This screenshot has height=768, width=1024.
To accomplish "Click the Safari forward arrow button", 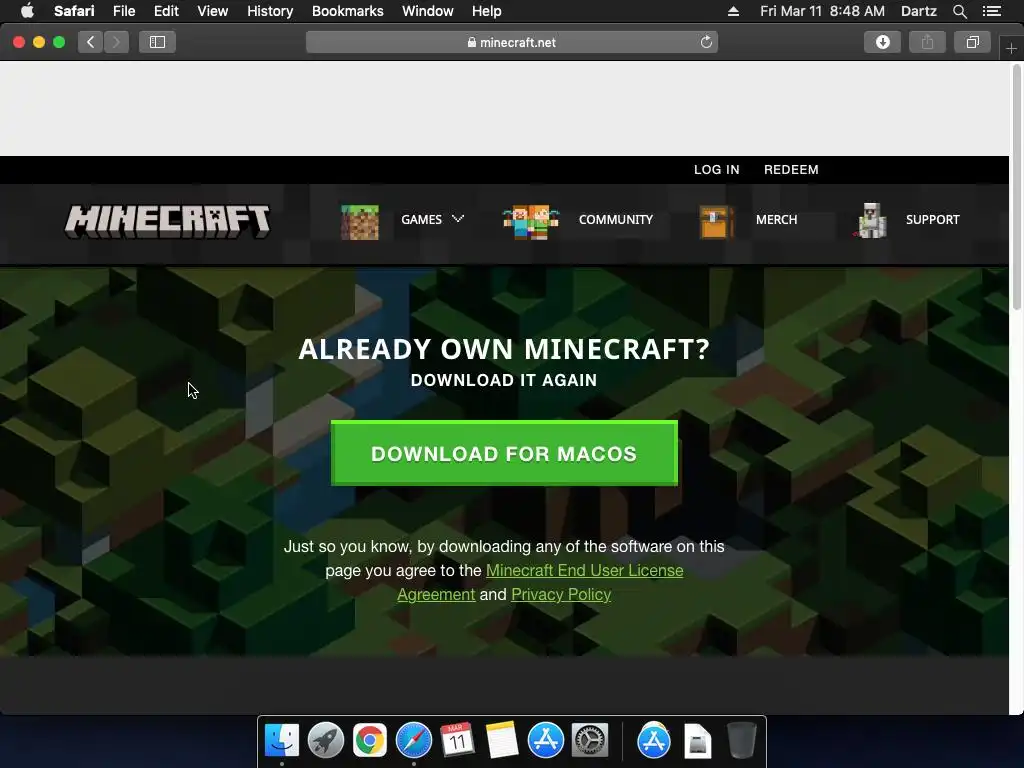I will coord(116,42).
